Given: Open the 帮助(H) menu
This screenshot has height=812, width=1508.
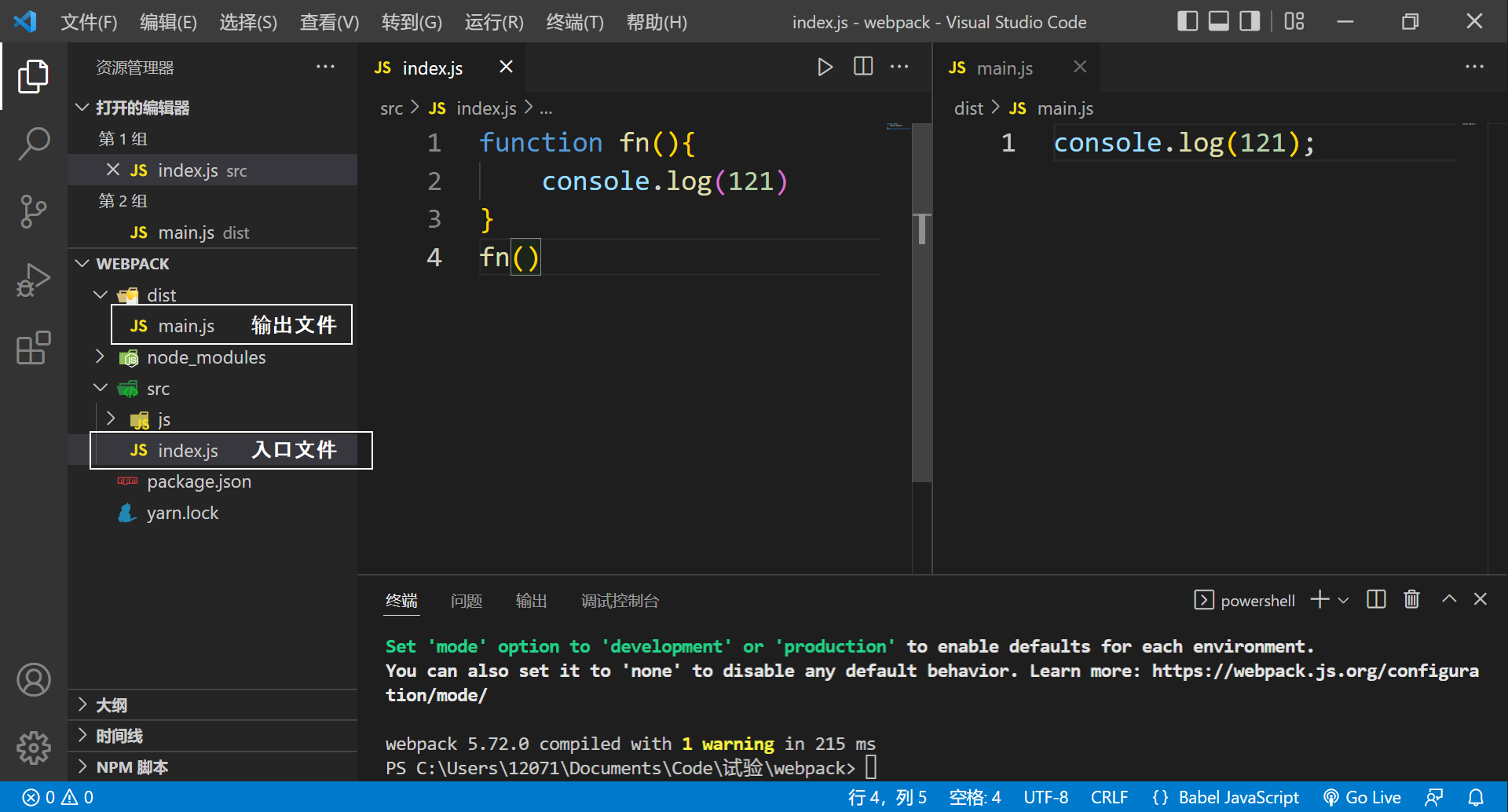Looking at the screenshot, I should point(657,22).
